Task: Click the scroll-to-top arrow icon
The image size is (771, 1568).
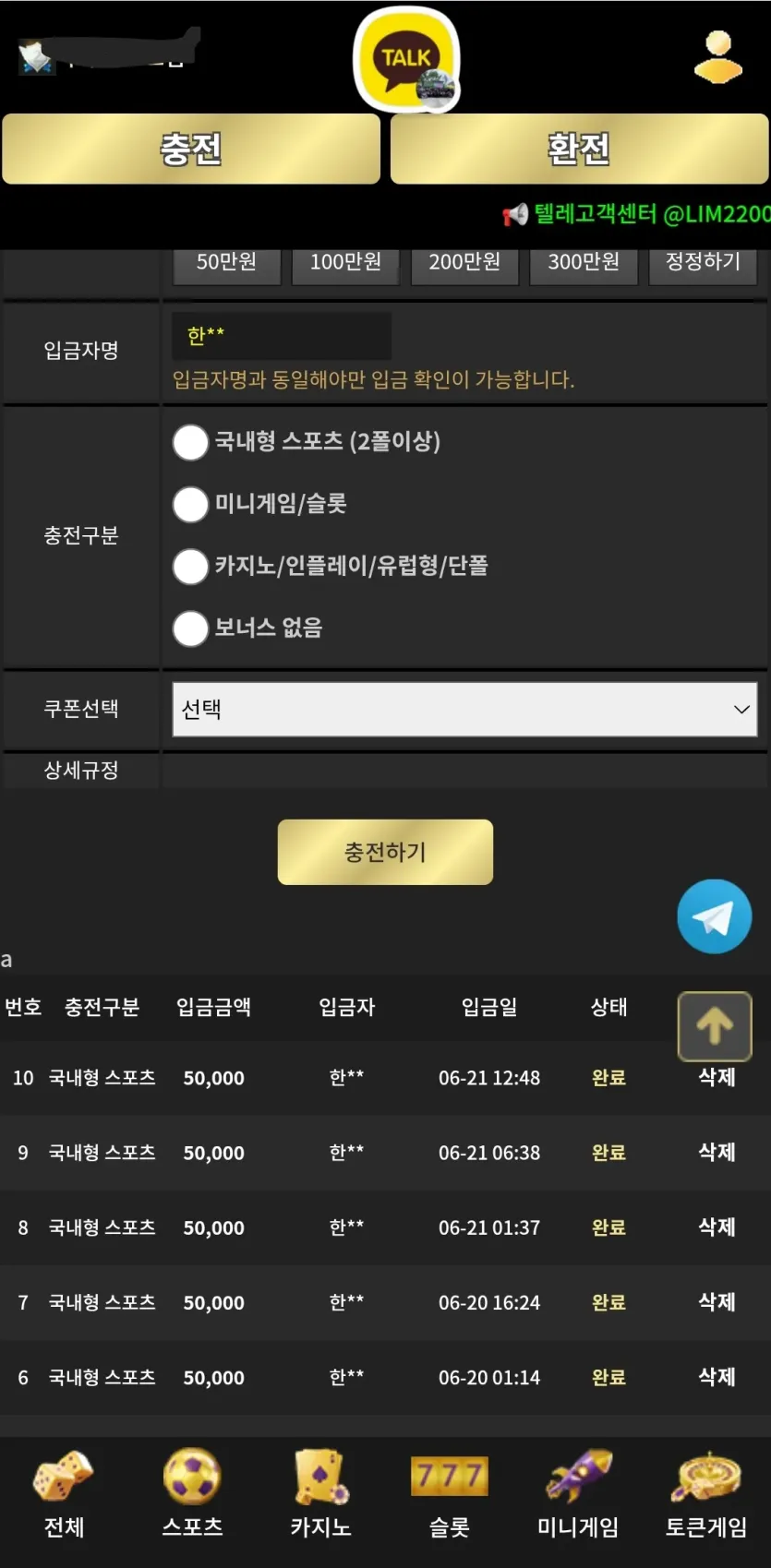Action: click(715, 1025)
